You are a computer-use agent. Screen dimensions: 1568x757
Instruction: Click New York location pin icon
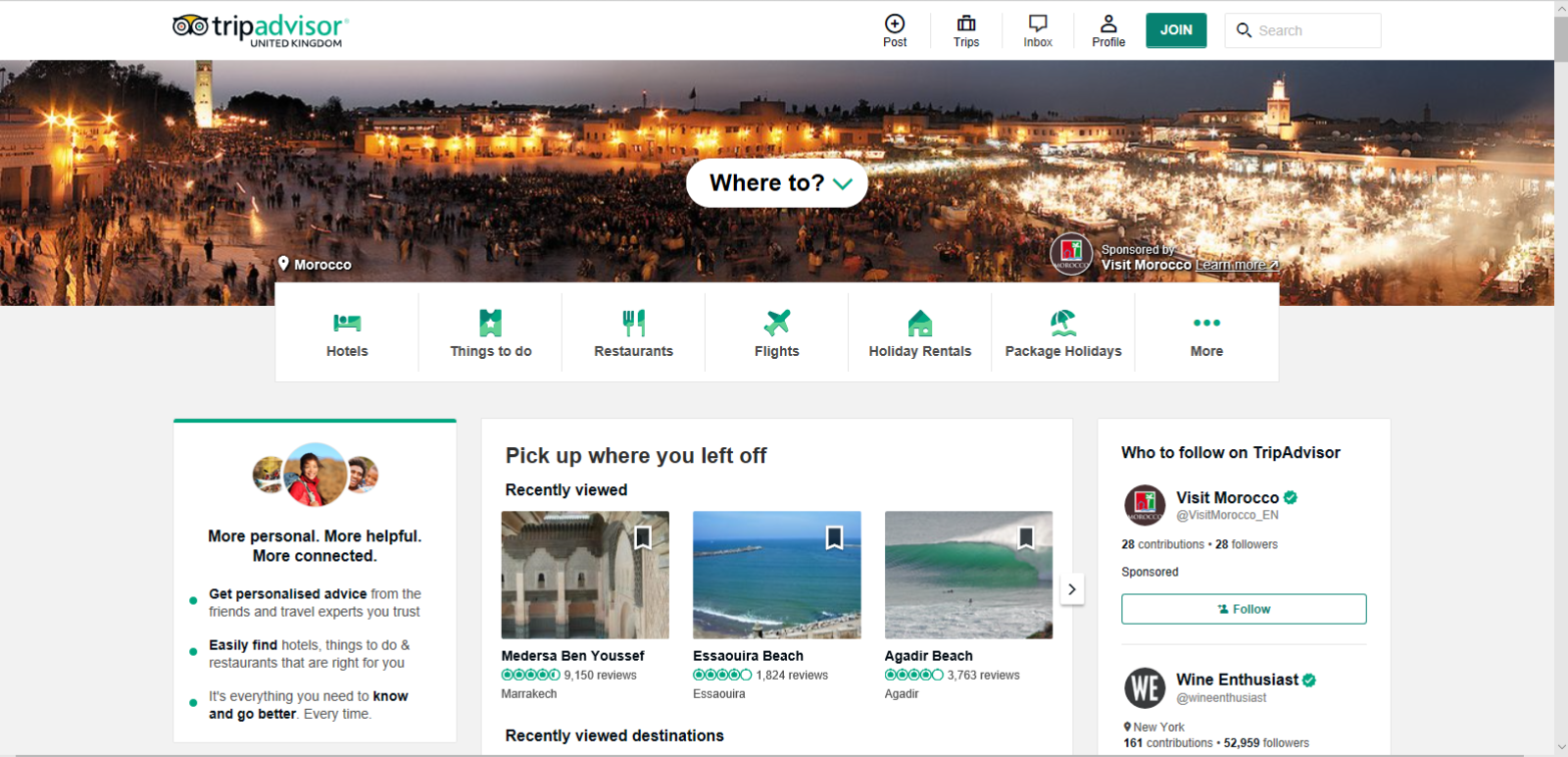1127,727
